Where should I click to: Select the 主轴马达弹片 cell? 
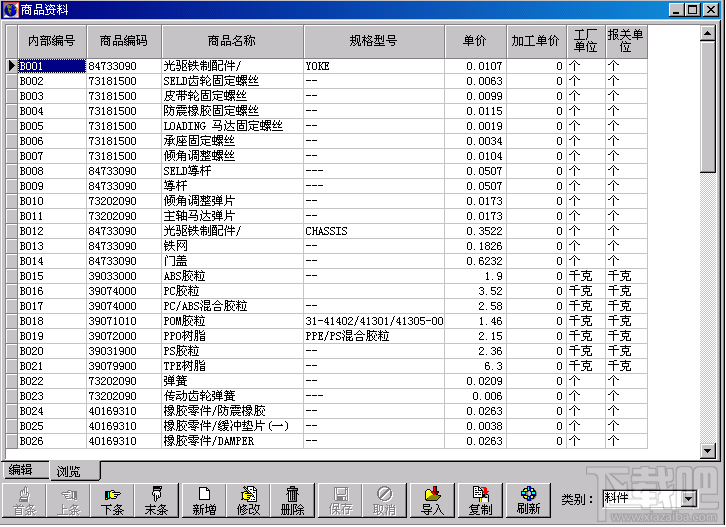click(232, 216)
